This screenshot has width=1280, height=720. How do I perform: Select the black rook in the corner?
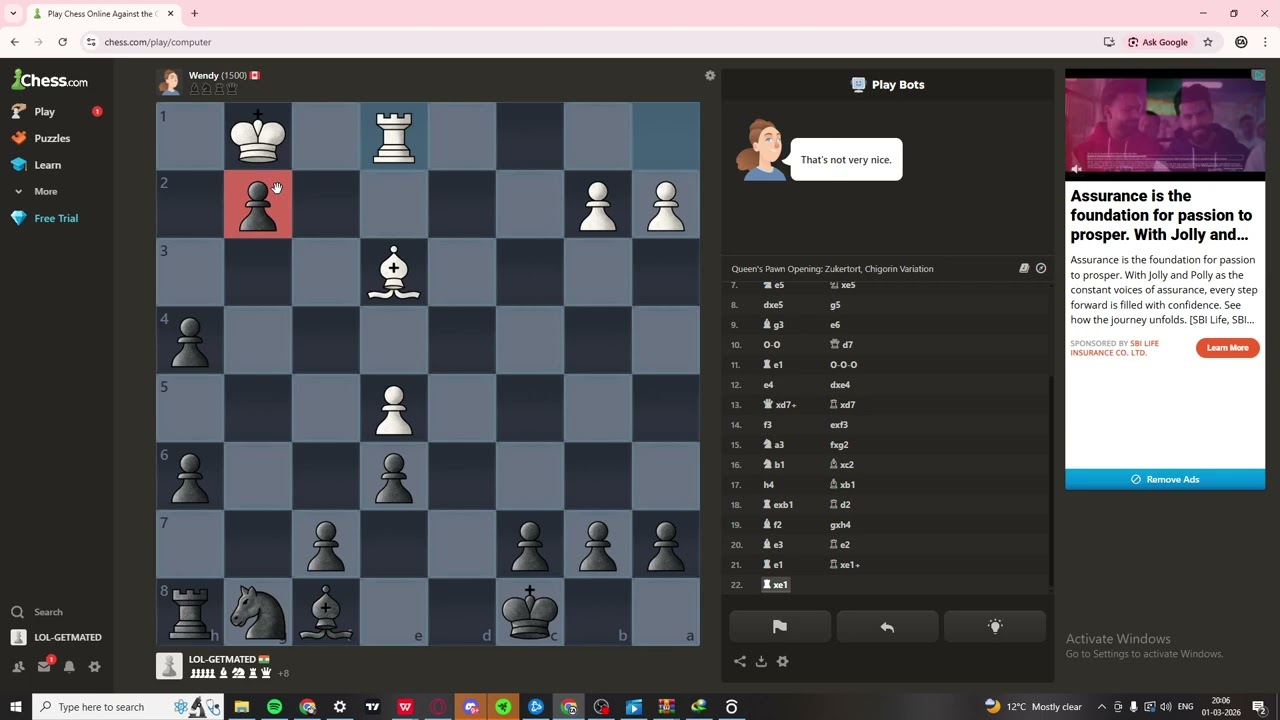click(190, 612)
